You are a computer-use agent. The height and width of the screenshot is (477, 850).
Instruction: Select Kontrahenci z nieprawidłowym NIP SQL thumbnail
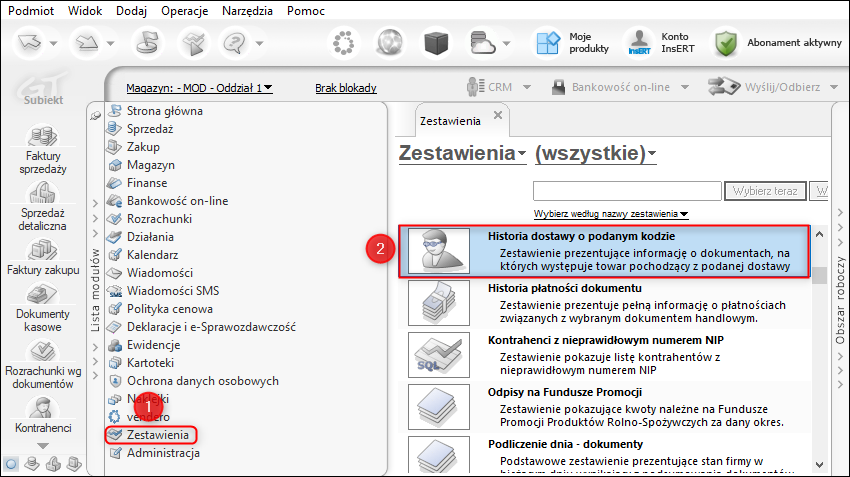click(x=439, y=354)
